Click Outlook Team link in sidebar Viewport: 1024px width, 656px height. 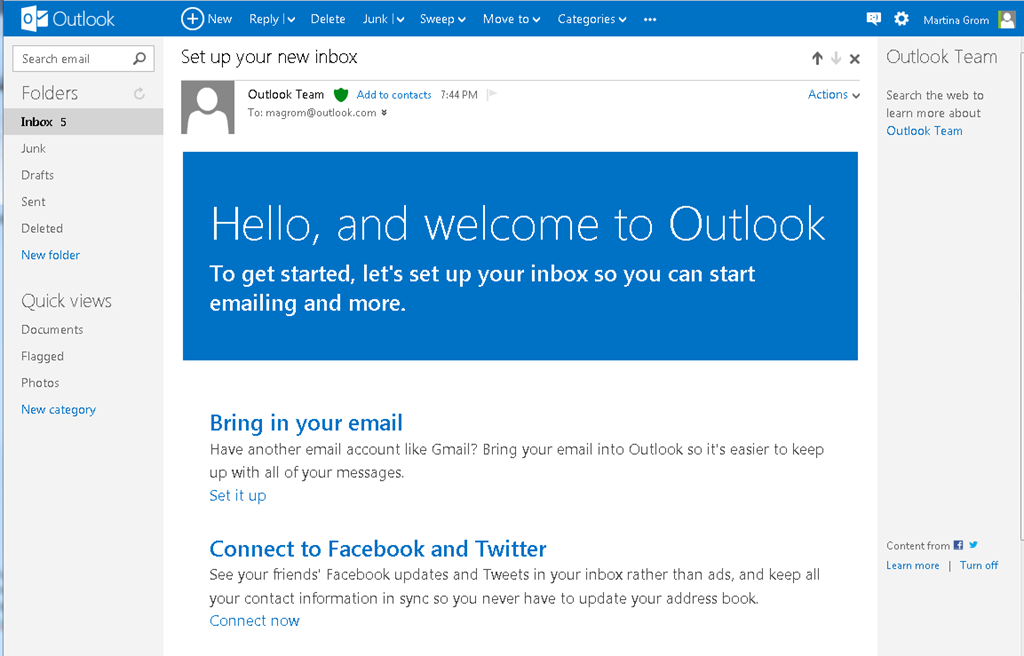[924, 131]
